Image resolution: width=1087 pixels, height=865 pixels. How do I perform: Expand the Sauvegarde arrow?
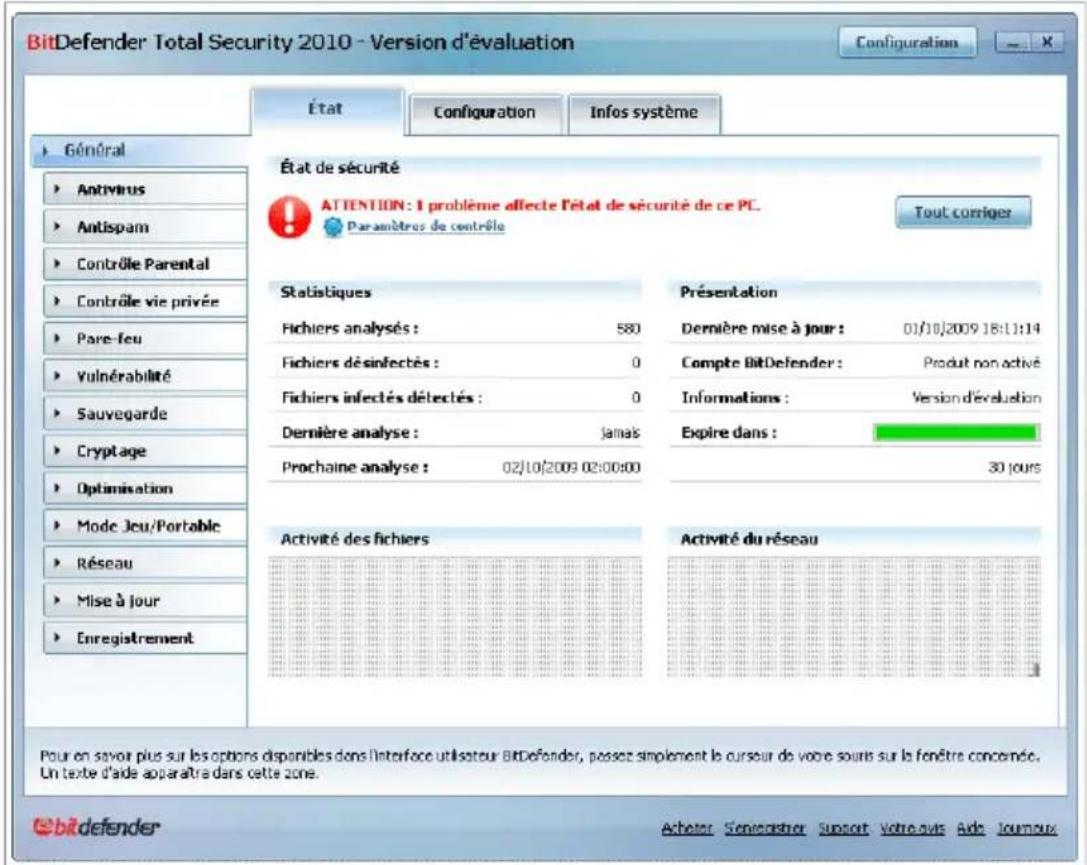[x=58, y=413]
